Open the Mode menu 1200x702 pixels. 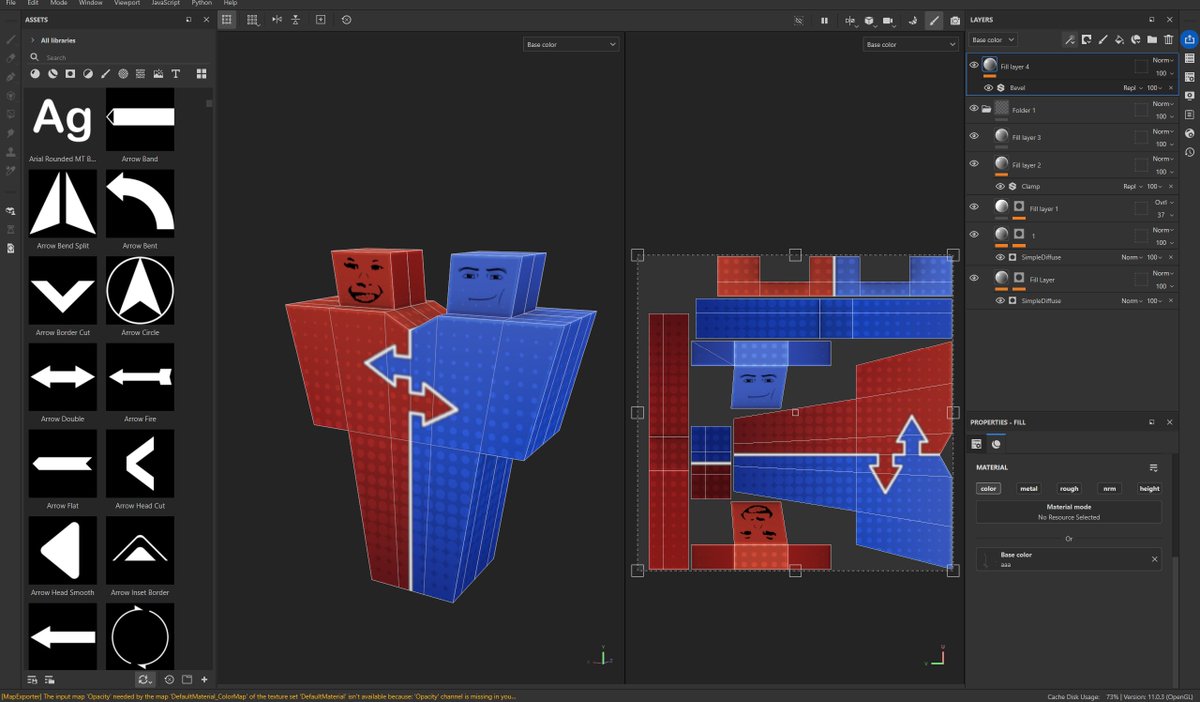pos(59,4)
